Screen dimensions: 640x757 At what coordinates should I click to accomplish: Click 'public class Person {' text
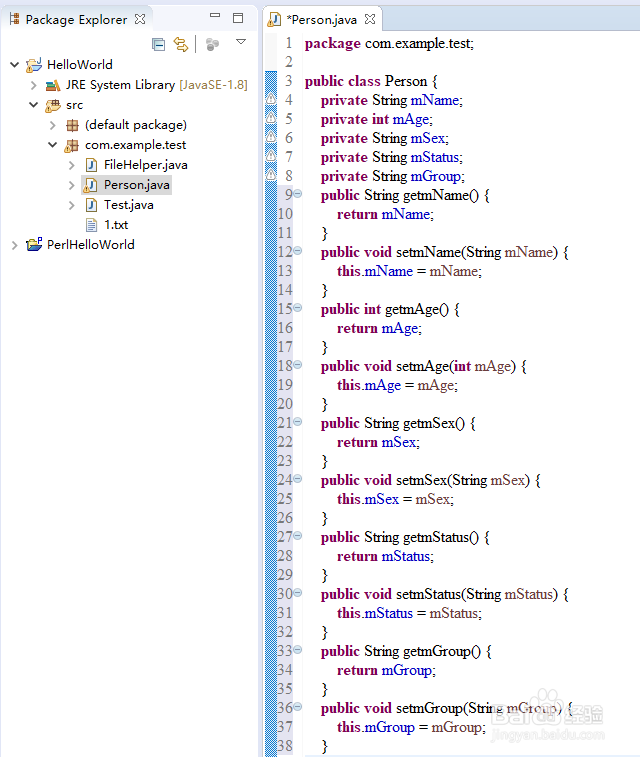point(371,81)
